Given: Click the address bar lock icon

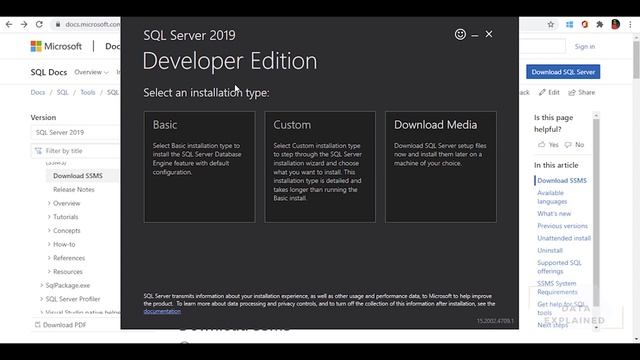Looking at the screenshot, I should (x=58, y=24).
